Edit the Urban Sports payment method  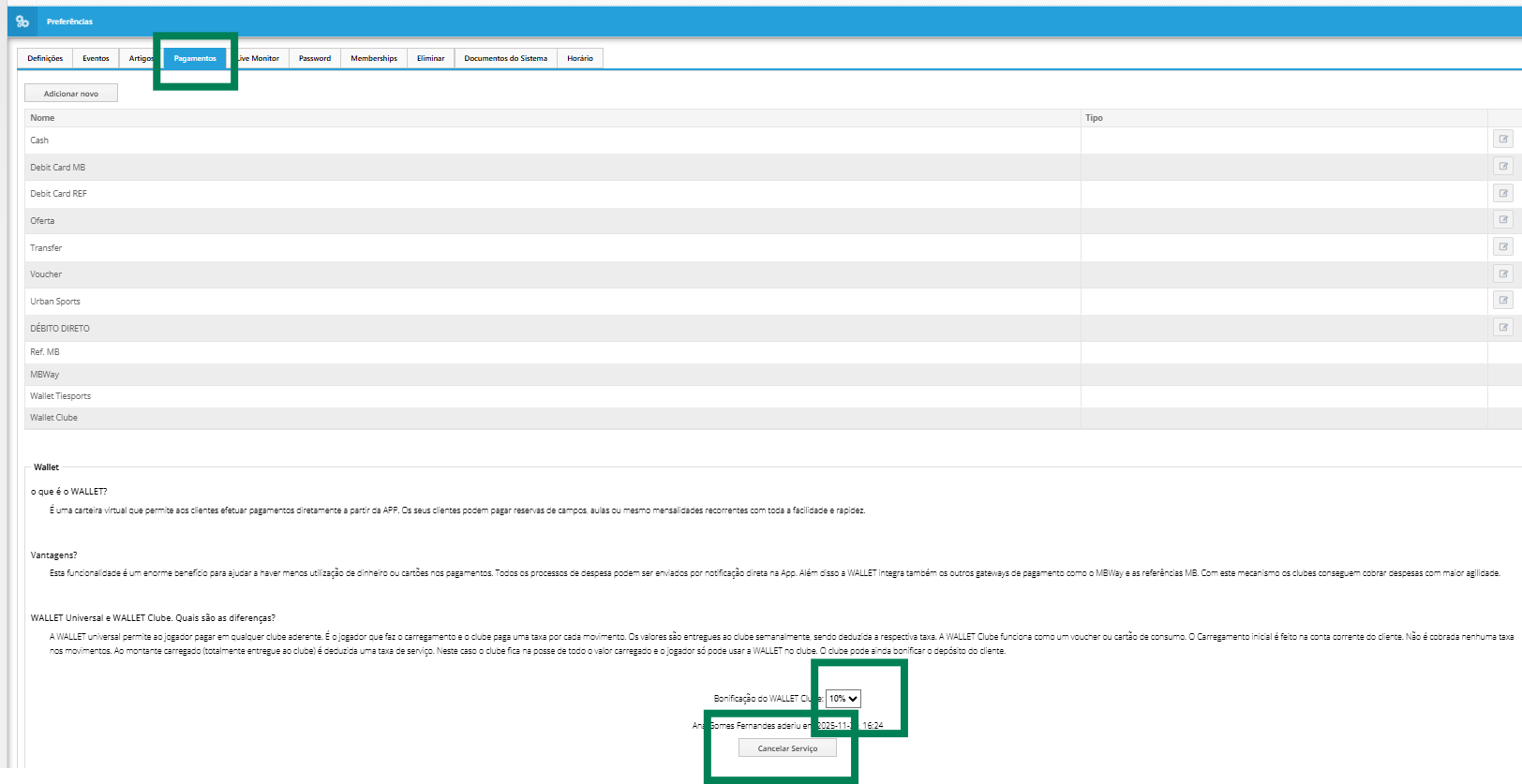(x=1502, y=301)
